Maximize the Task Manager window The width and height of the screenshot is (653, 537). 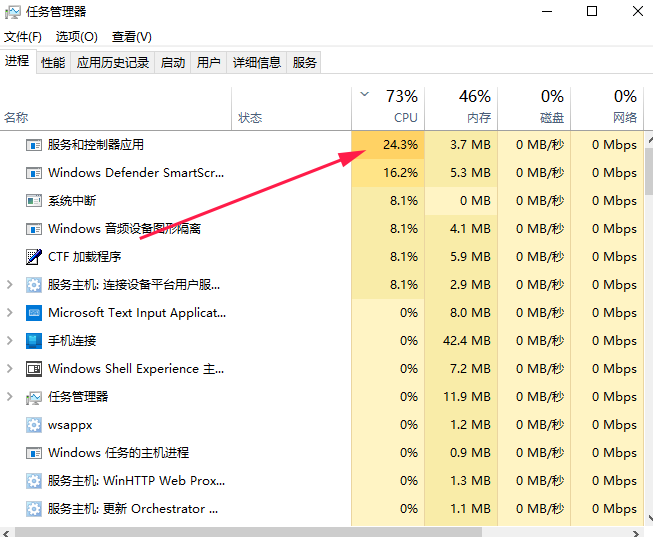[x=592, y=11]
